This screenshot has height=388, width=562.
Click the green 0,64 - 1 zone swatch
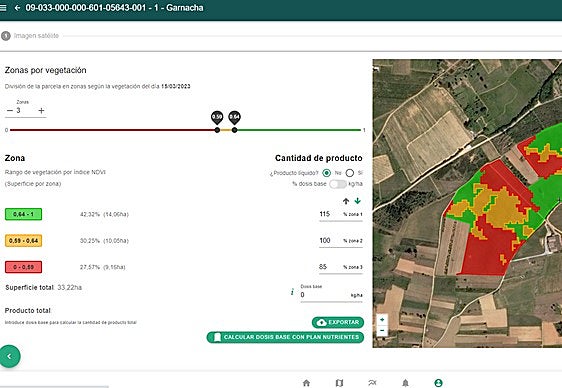tap(23, 214)
